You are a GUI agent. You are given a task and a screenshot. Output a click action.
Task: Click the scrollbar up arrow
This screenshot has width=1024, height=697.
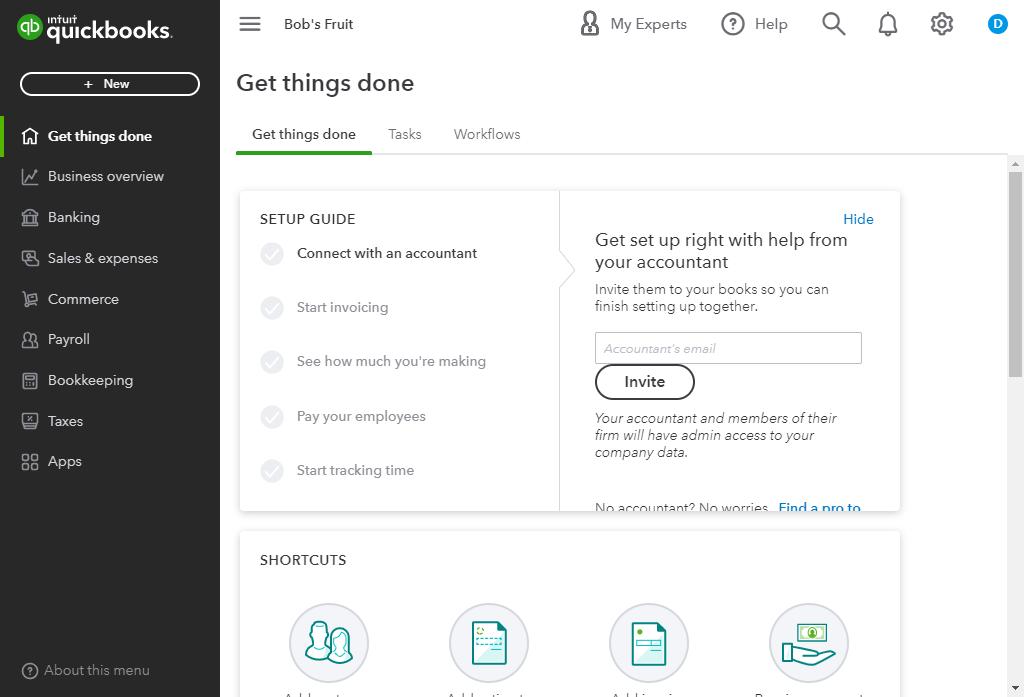(x=1015, y=163)
